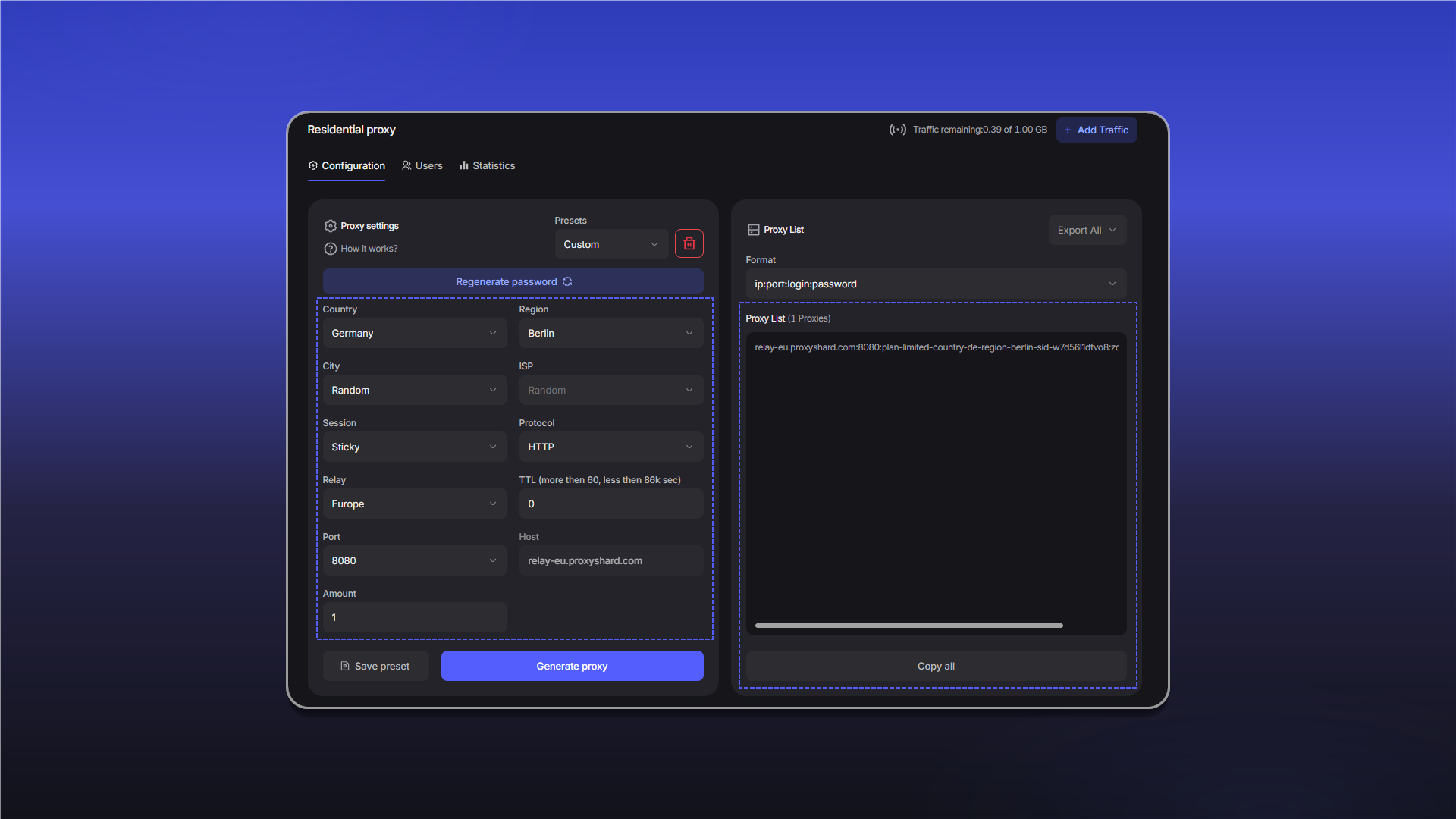Click the document icon in Save preset

coord(345,666)
